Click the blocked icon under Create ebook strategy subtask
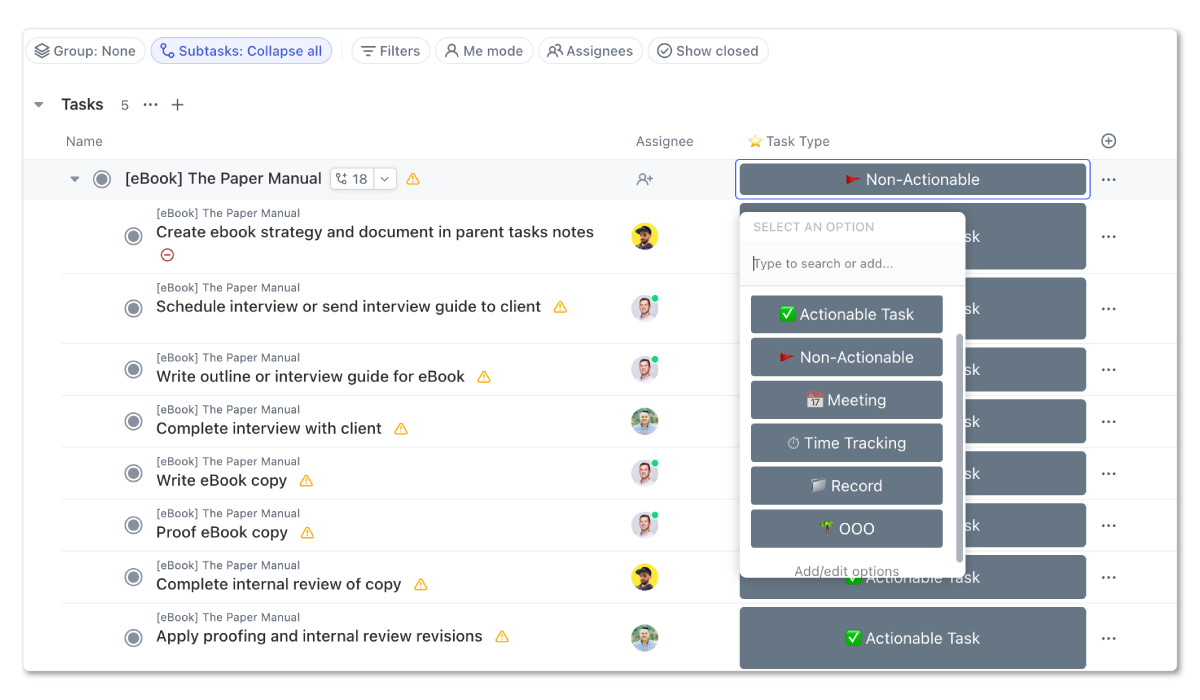This screenshot has height=700, width=1200. click(x=167, y=255)
